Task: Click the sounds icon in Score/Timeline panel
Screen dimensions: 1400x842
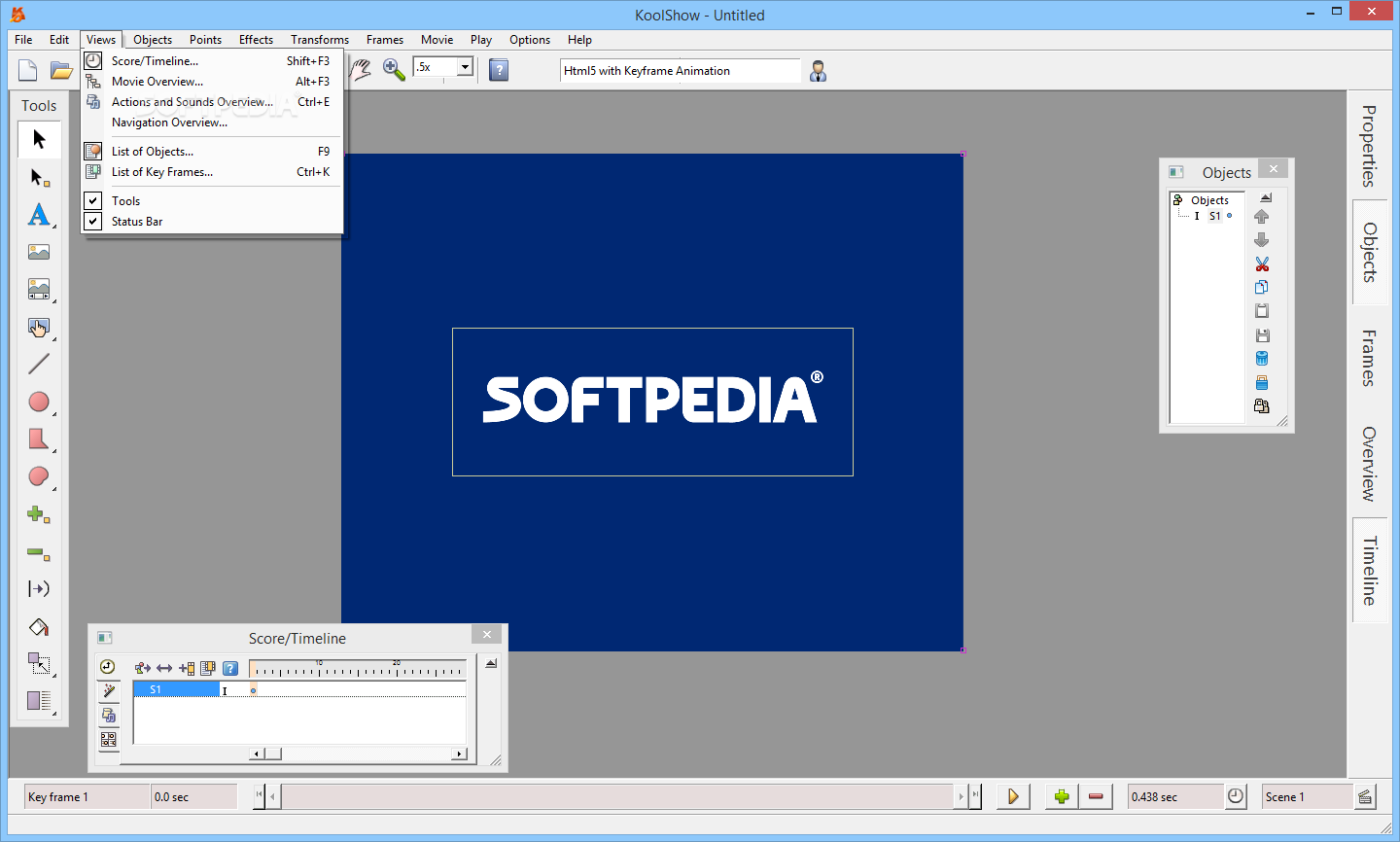Action: [x=108, y=715]
